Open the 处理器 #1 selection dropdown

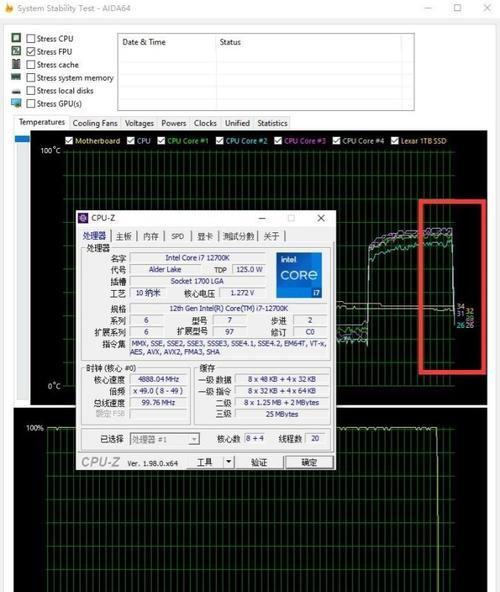click(165, 439)
